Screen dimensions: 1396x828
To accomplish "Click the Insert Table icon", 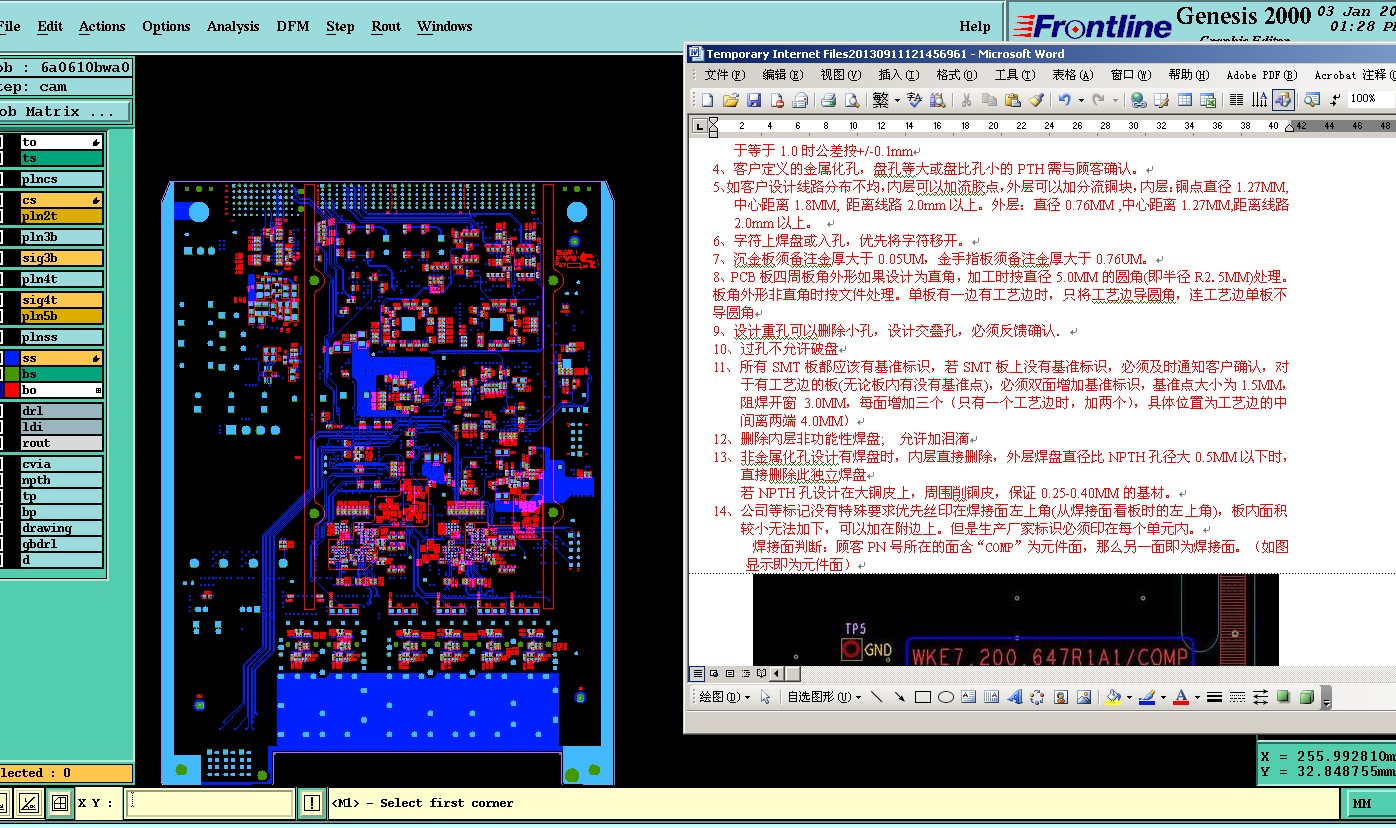I will click(x=1184, y=99).
